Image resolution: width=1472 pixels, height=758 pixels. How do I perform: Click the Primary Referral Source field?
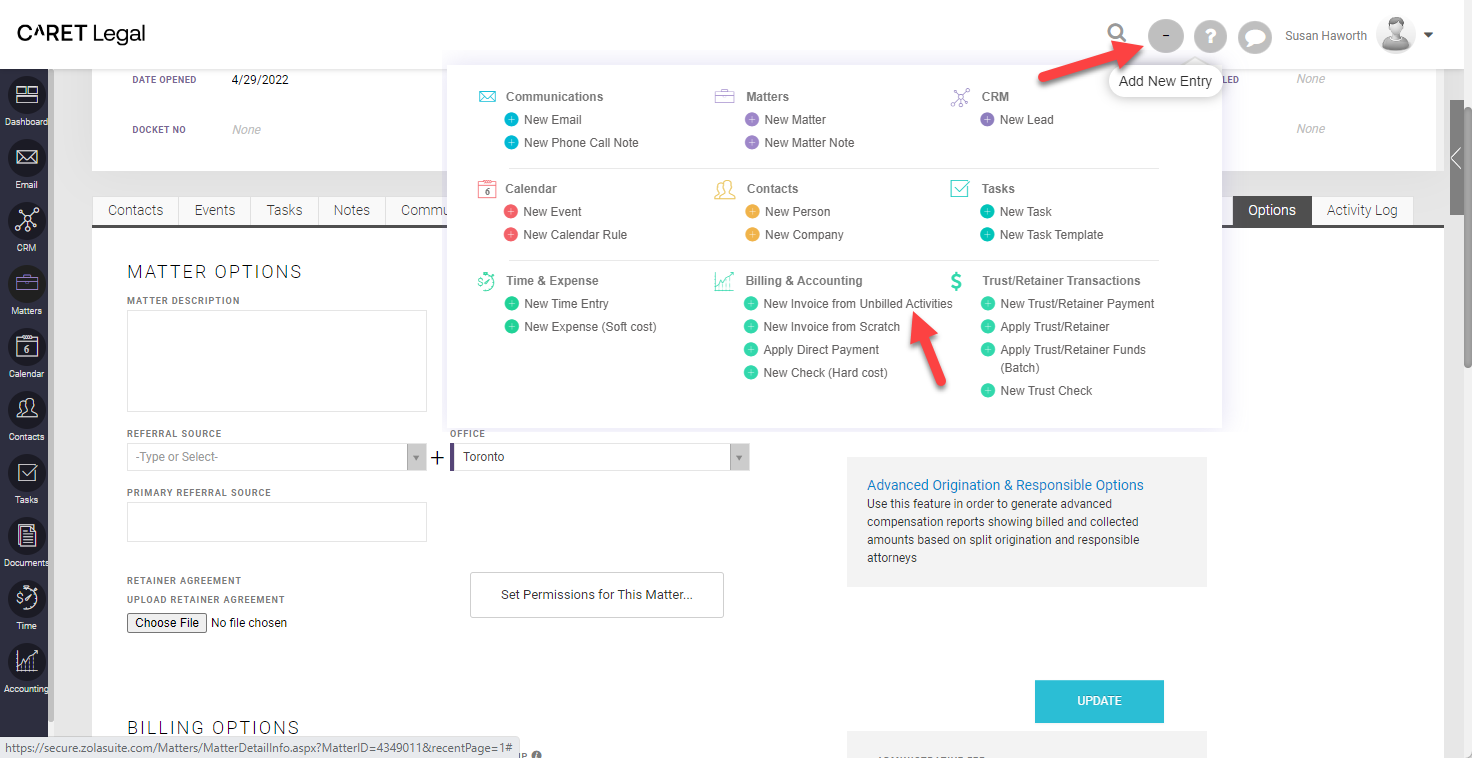click(277, 522)
